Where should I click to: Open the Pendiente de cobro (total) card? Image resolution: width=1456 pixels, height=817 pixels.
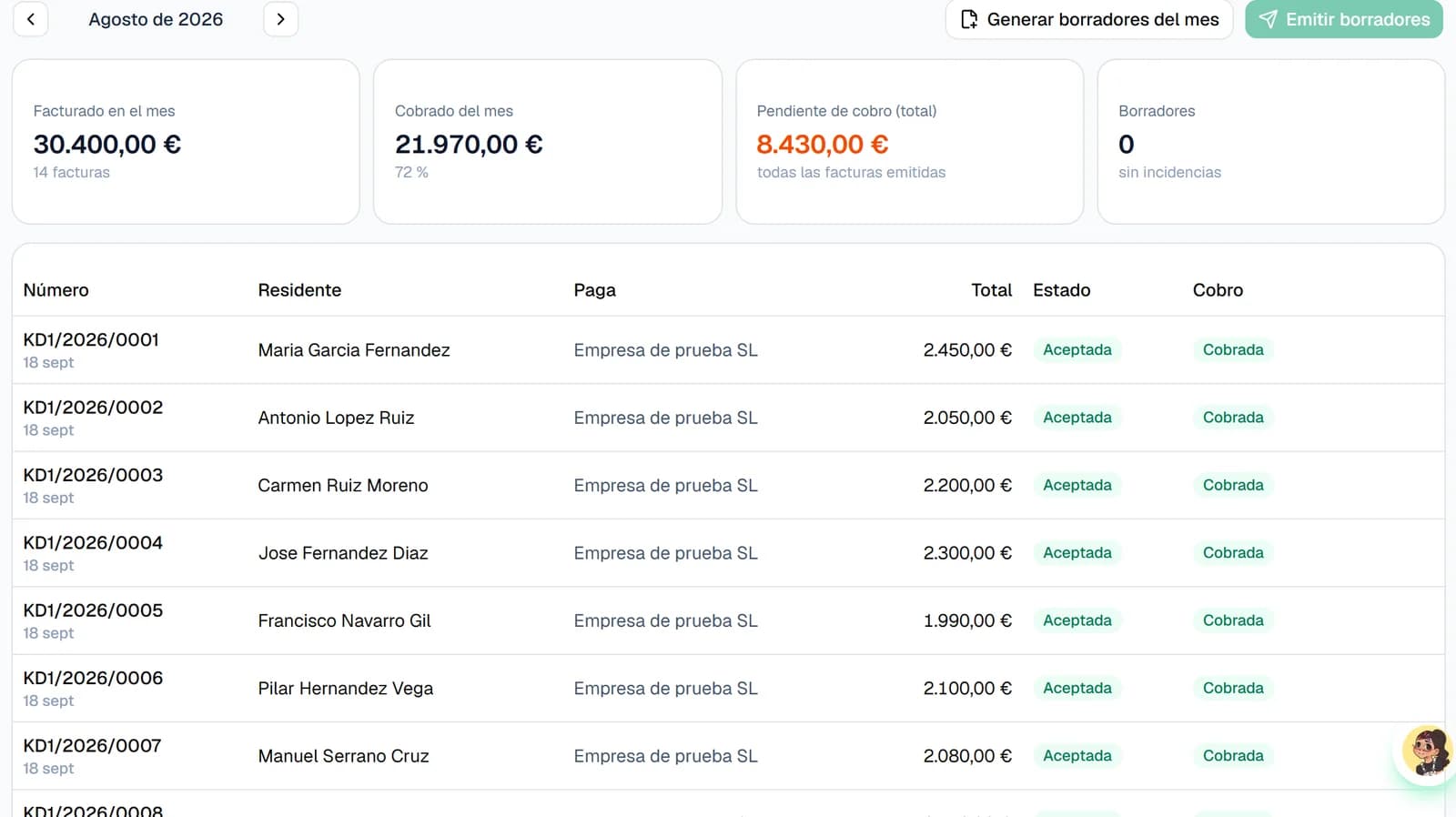point(909,142)
